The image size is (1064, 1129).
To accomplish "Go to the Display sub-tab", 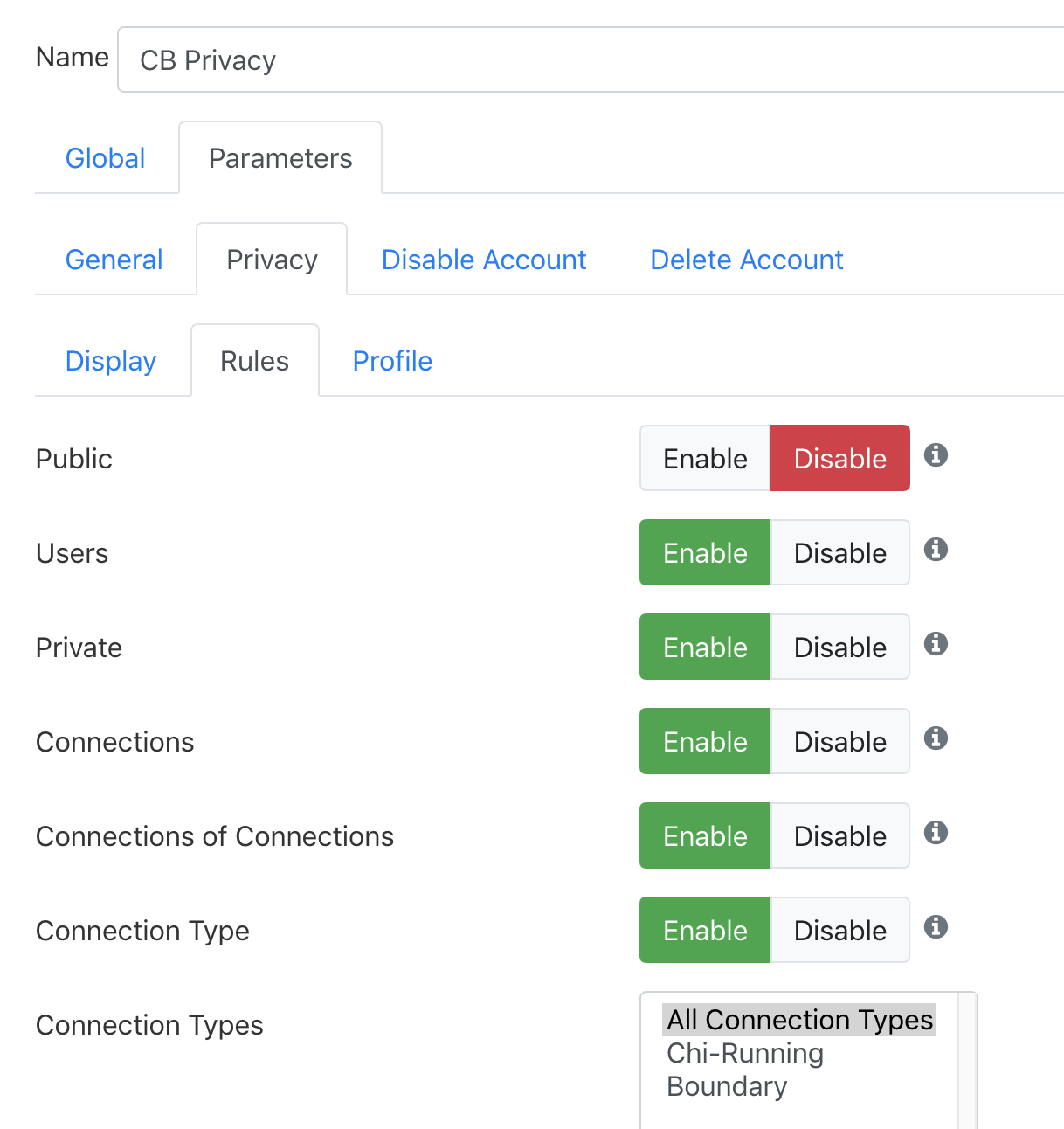I will pos(111,361).
